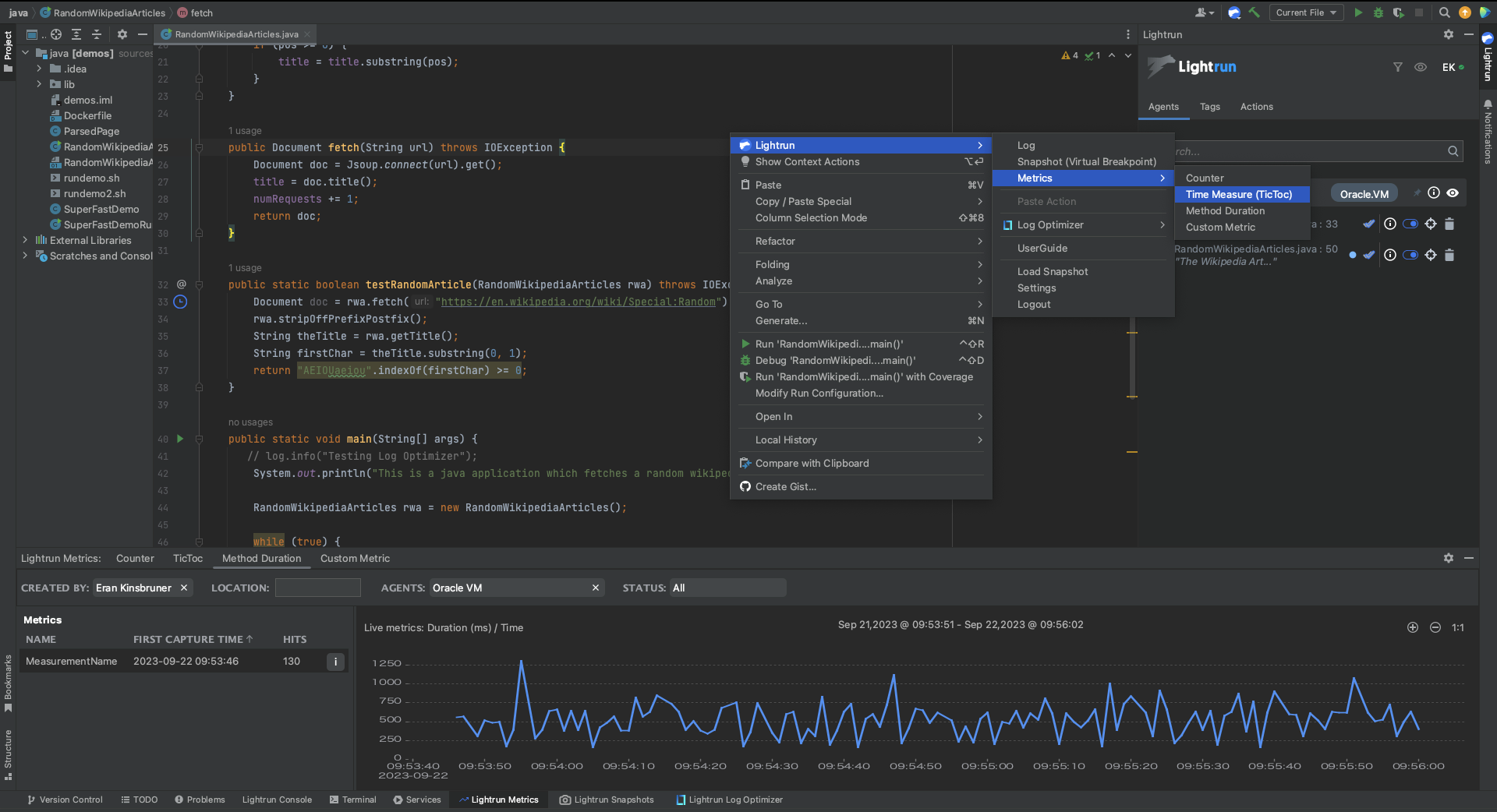Open the Lightrun panel settings gear
Viewport: 1497px width, 812px height.
[x=1448, y=34]
